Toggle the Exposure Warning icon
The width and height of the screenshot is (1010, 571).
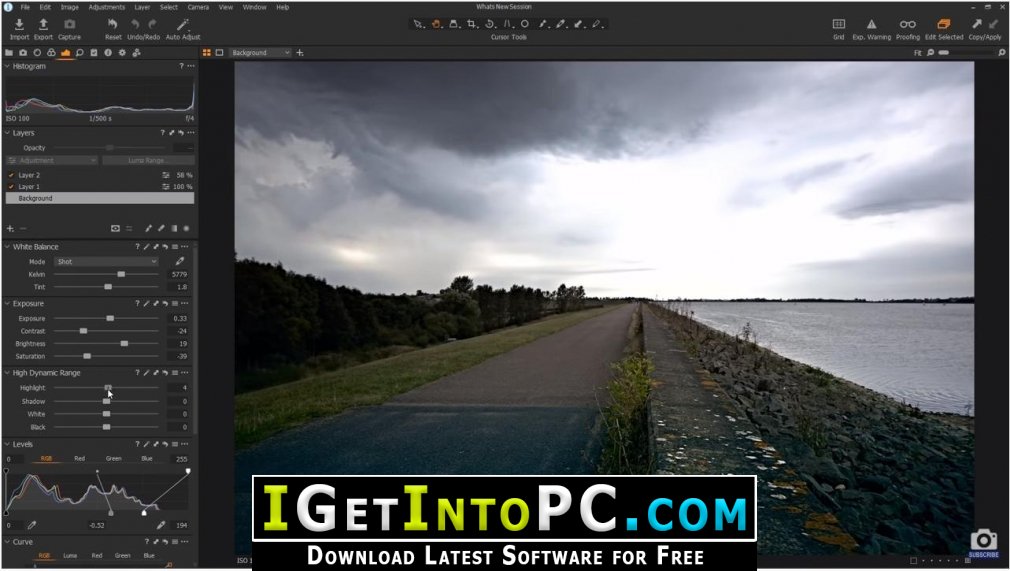(871, 24)
